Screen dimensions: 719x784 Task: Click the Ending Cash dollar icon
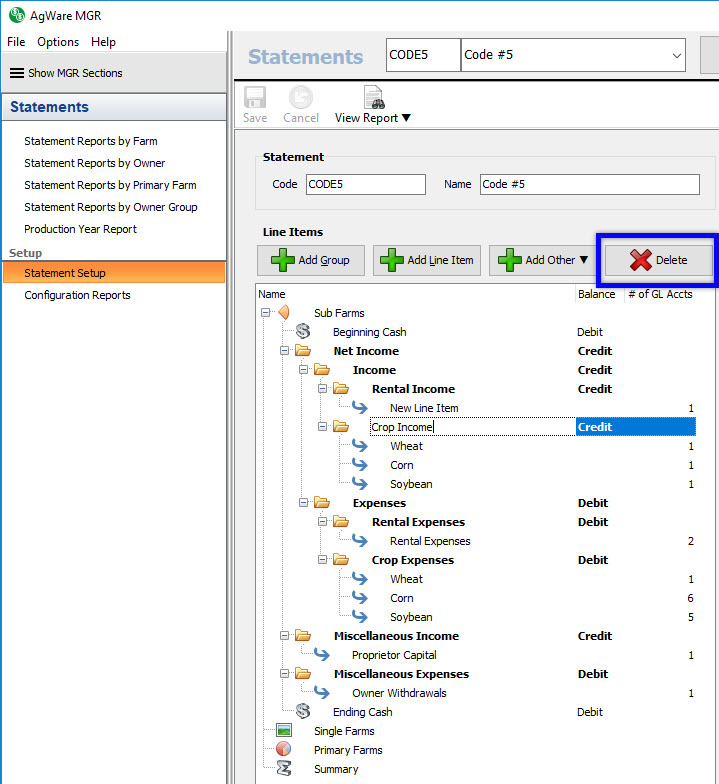click(x=303, y=712)
